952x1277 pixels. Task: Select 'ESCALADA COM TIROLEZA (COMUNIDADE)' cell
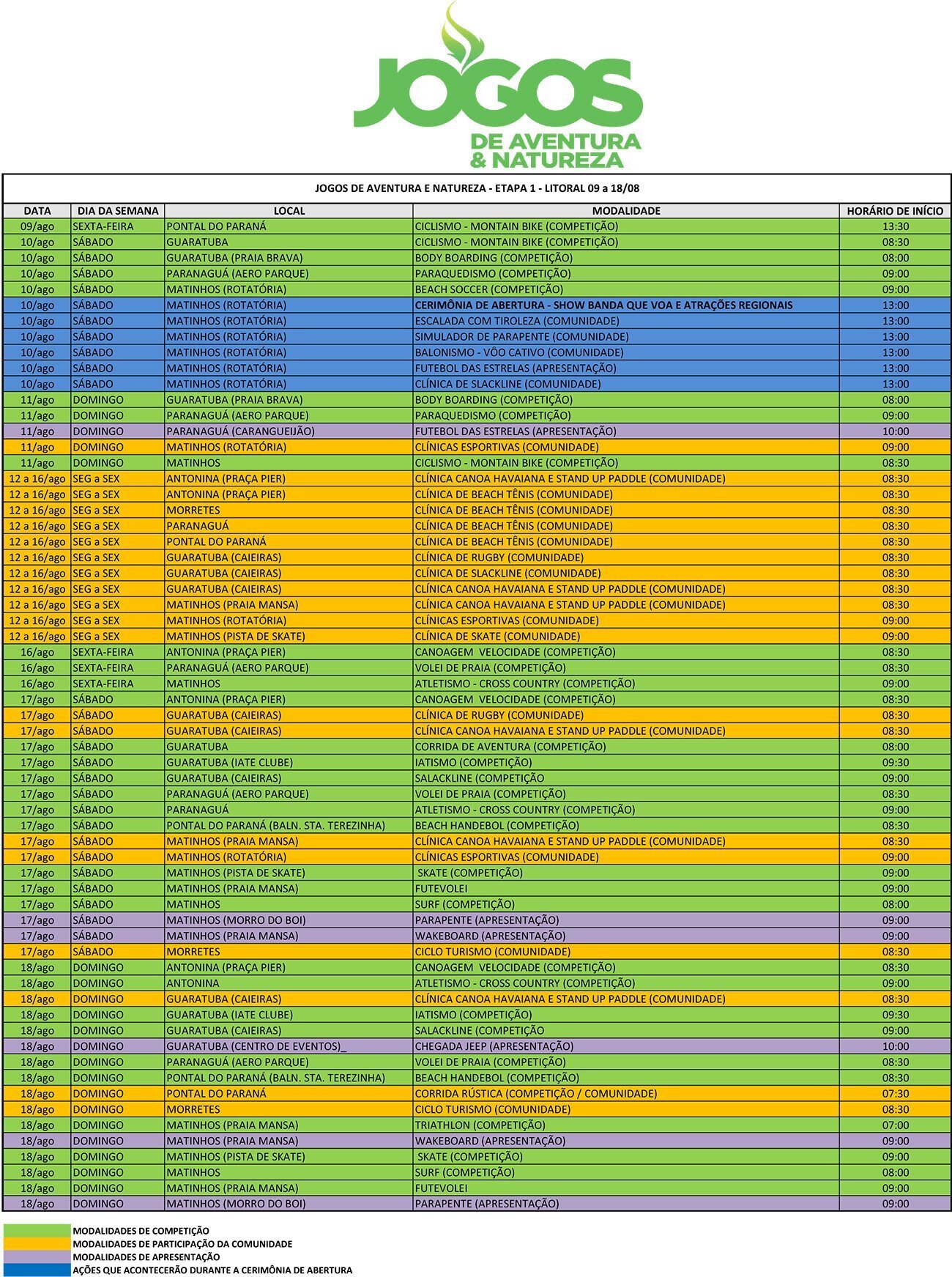626,321
